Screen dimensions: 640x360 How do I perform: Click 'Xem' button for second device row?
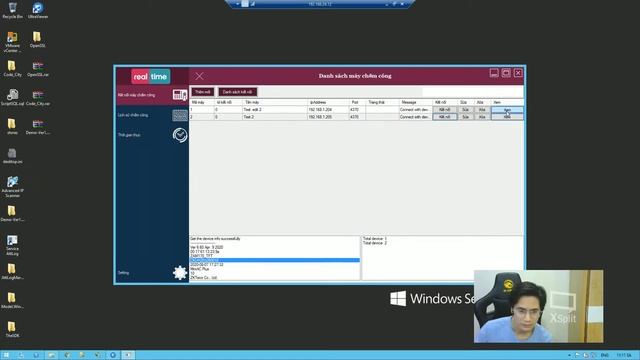point(507,117)
